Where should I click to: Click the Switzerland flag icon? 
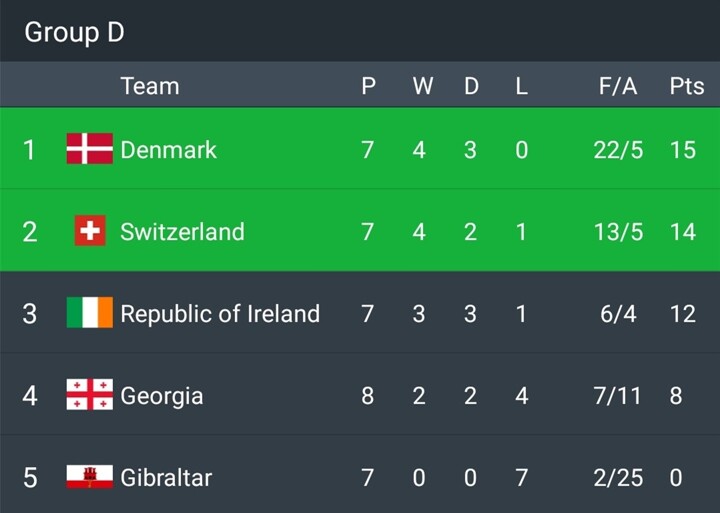coord(90,231)
